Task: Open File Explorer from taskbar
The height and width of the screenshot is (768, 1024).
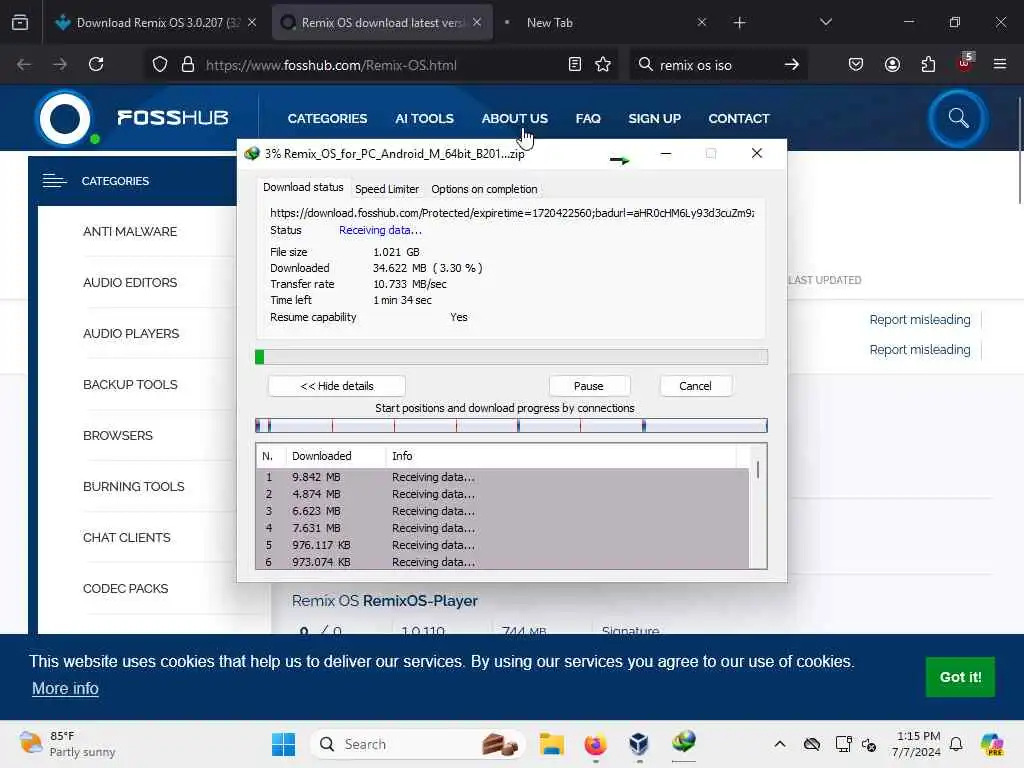Action: [552, 744]
